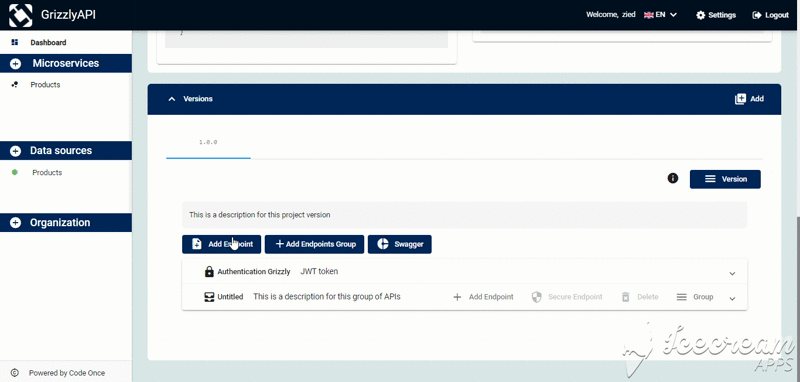Click the Products microservice node icon

click(x=15, y=85)
